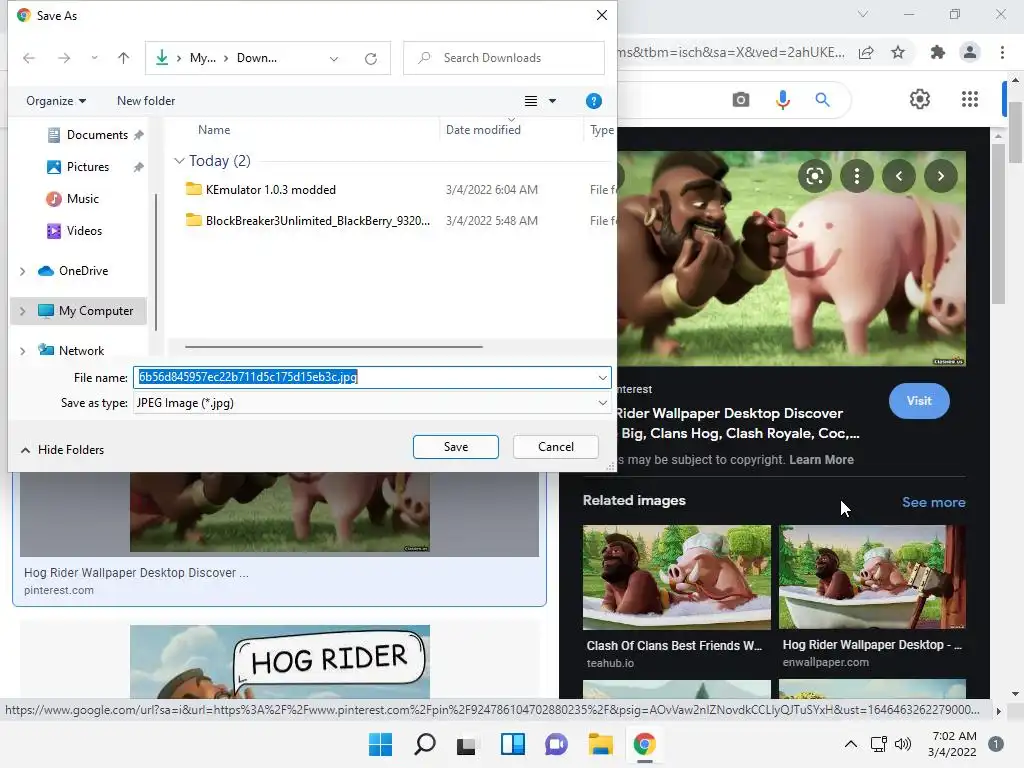Show previous image in preview
Viewport: 1024px width, 768px height.
(x=899, y=176)
